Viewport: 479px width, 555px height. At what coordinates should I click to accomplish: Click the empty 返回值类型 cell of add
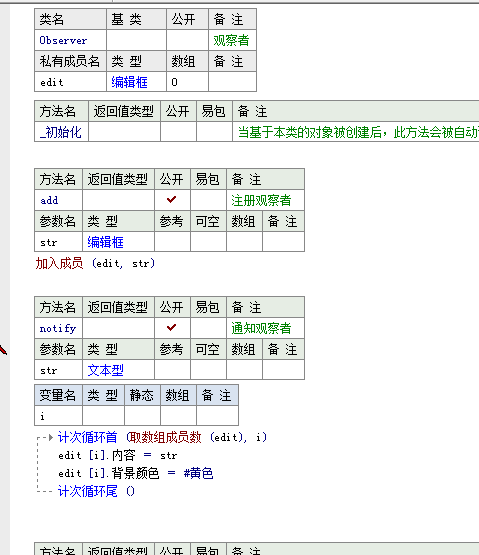[x=118, y=200]
